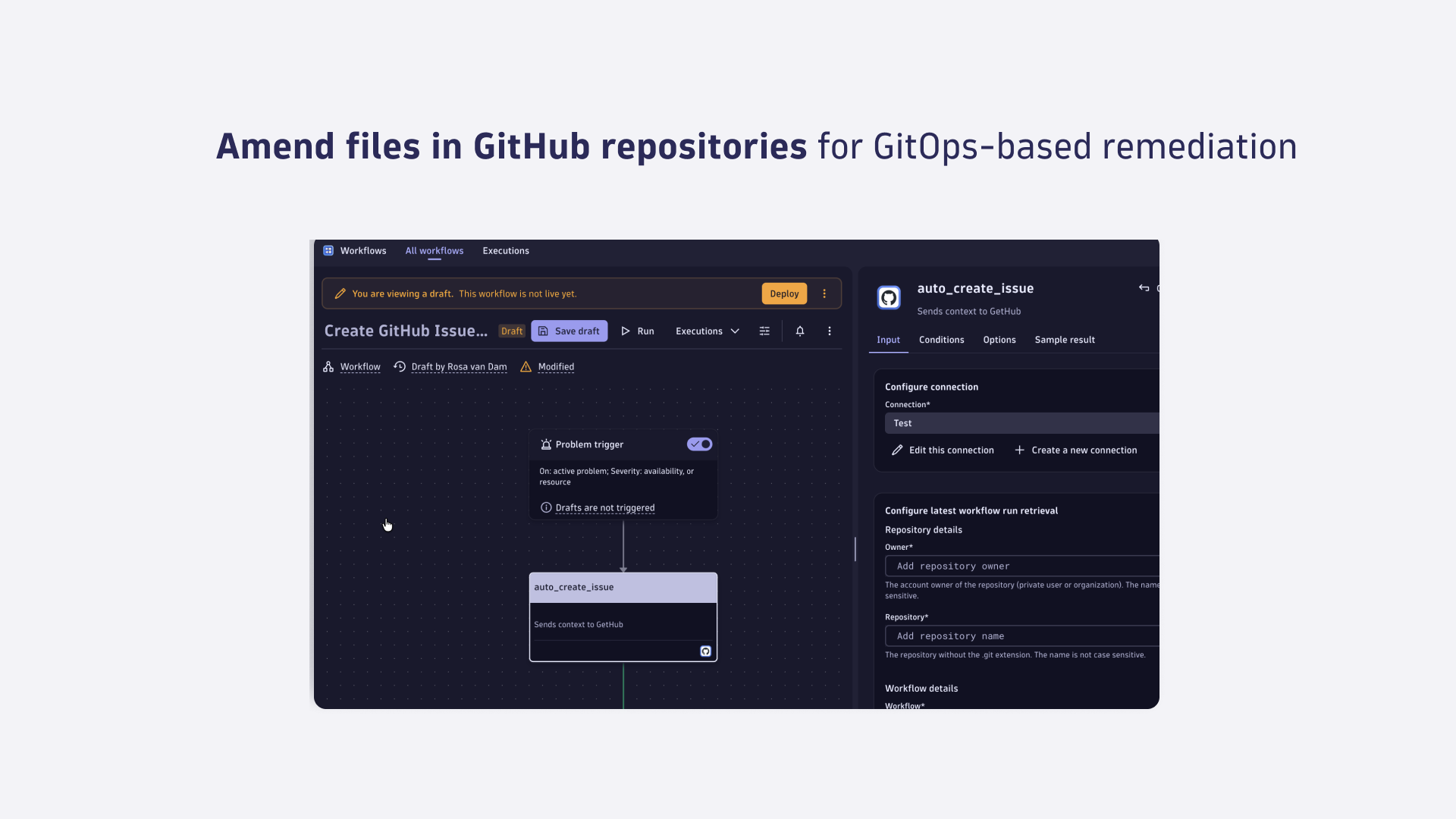The height and width of the screenshot is (819, 1456).
Task: Select the Problem trigger node
Action: pyautogui.click(x=623, y=475)
